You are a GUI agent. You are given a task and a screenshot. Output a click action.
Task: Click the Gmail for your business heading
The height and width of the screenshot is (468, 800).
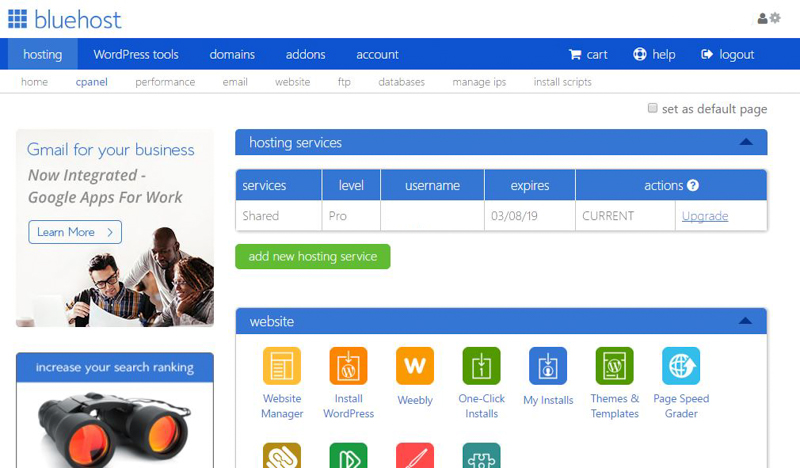click(111, 150)
